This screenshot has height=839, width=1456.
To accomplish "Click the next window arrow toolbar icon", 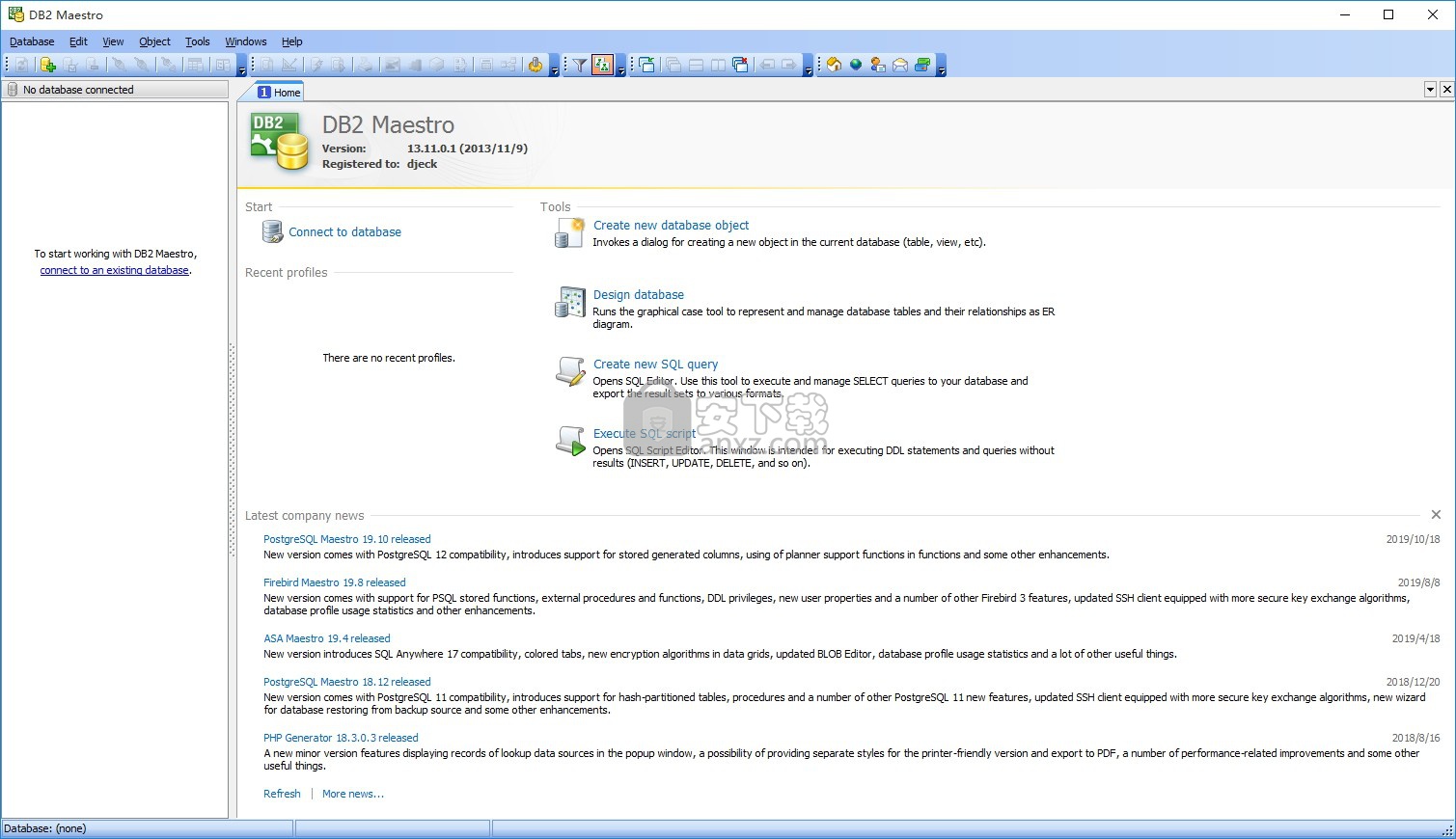I will (789, 65).
